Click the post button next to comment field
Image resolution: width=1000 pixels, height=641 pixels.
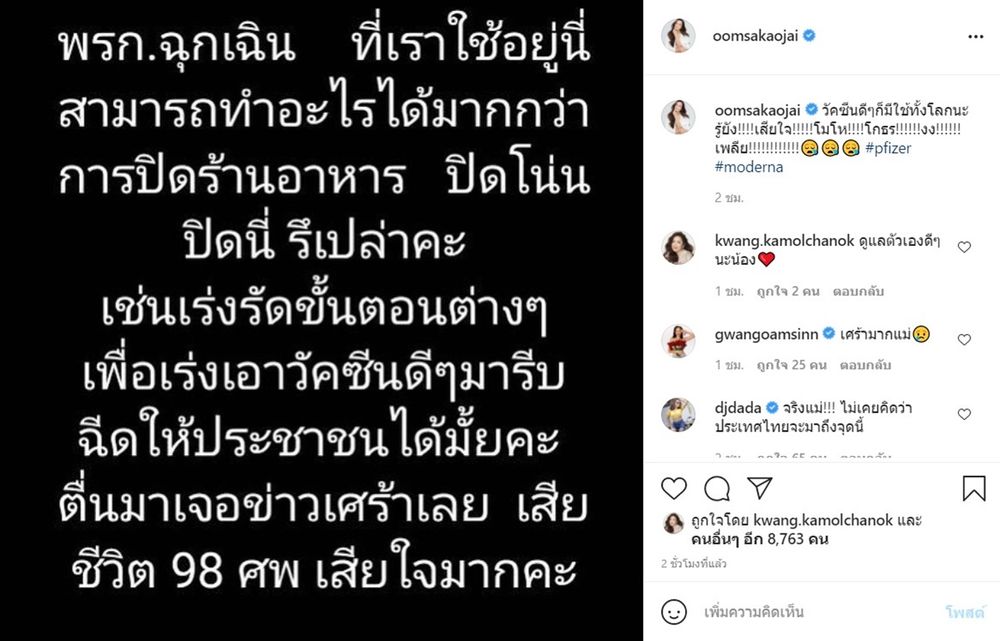coord(964,612)
